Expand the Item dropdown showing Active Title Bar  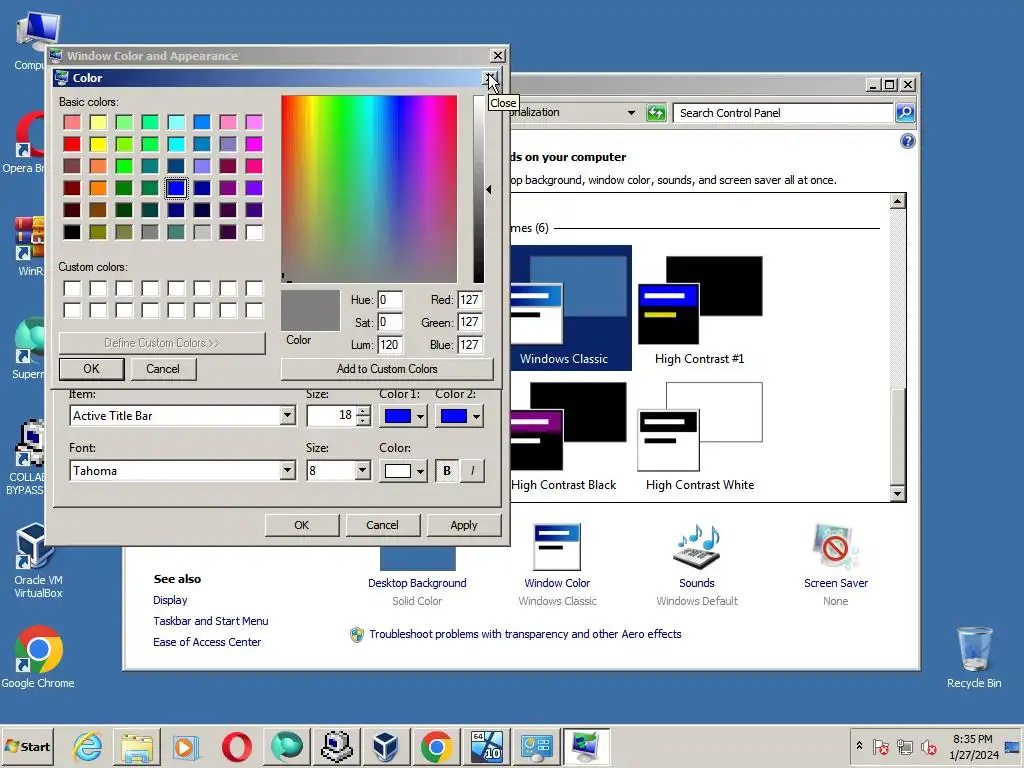coord(287,415)
